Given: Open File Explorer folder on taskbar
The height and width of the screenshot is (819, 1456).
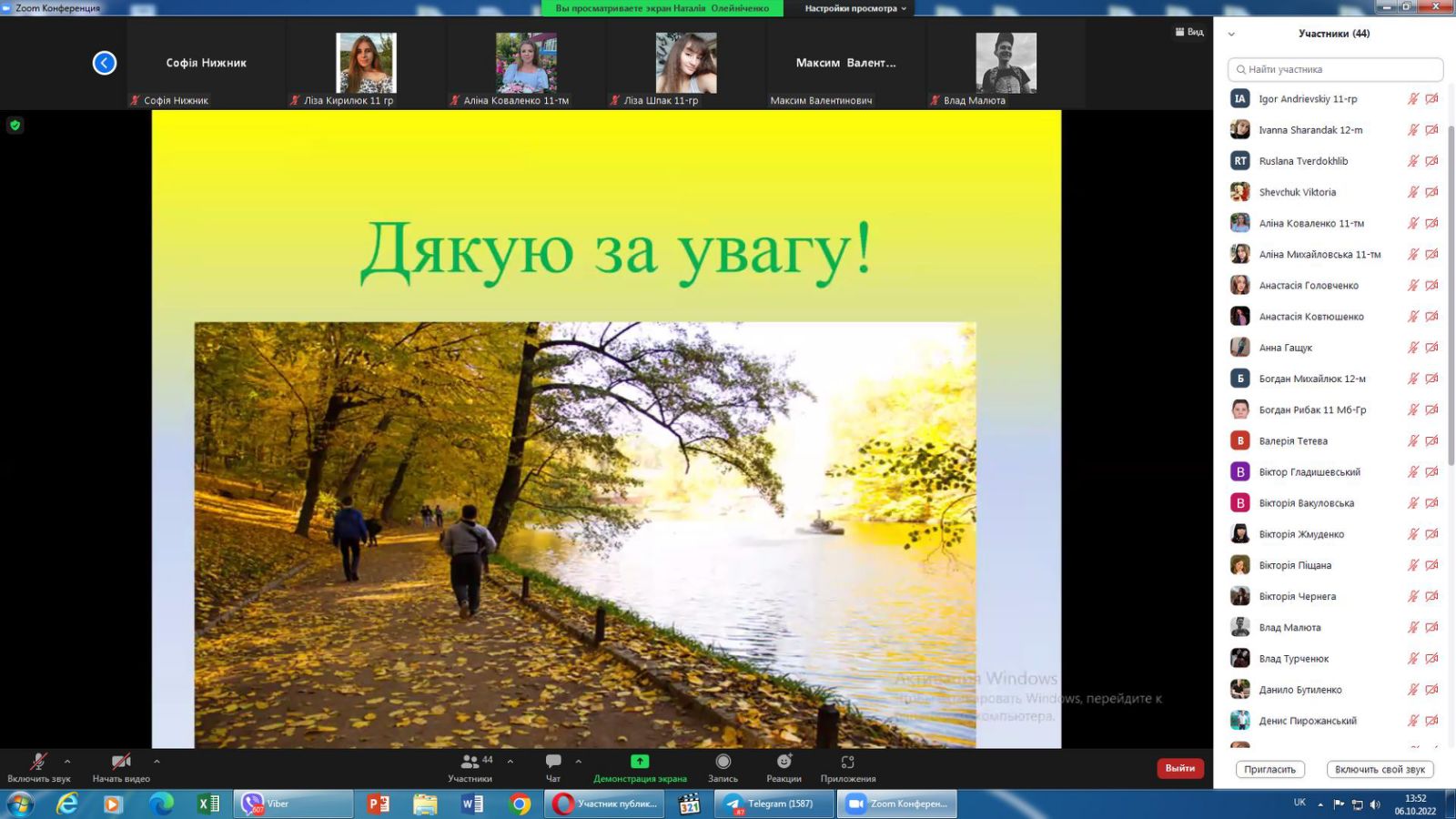Looking at the screenshot, I should coord(425,804).
